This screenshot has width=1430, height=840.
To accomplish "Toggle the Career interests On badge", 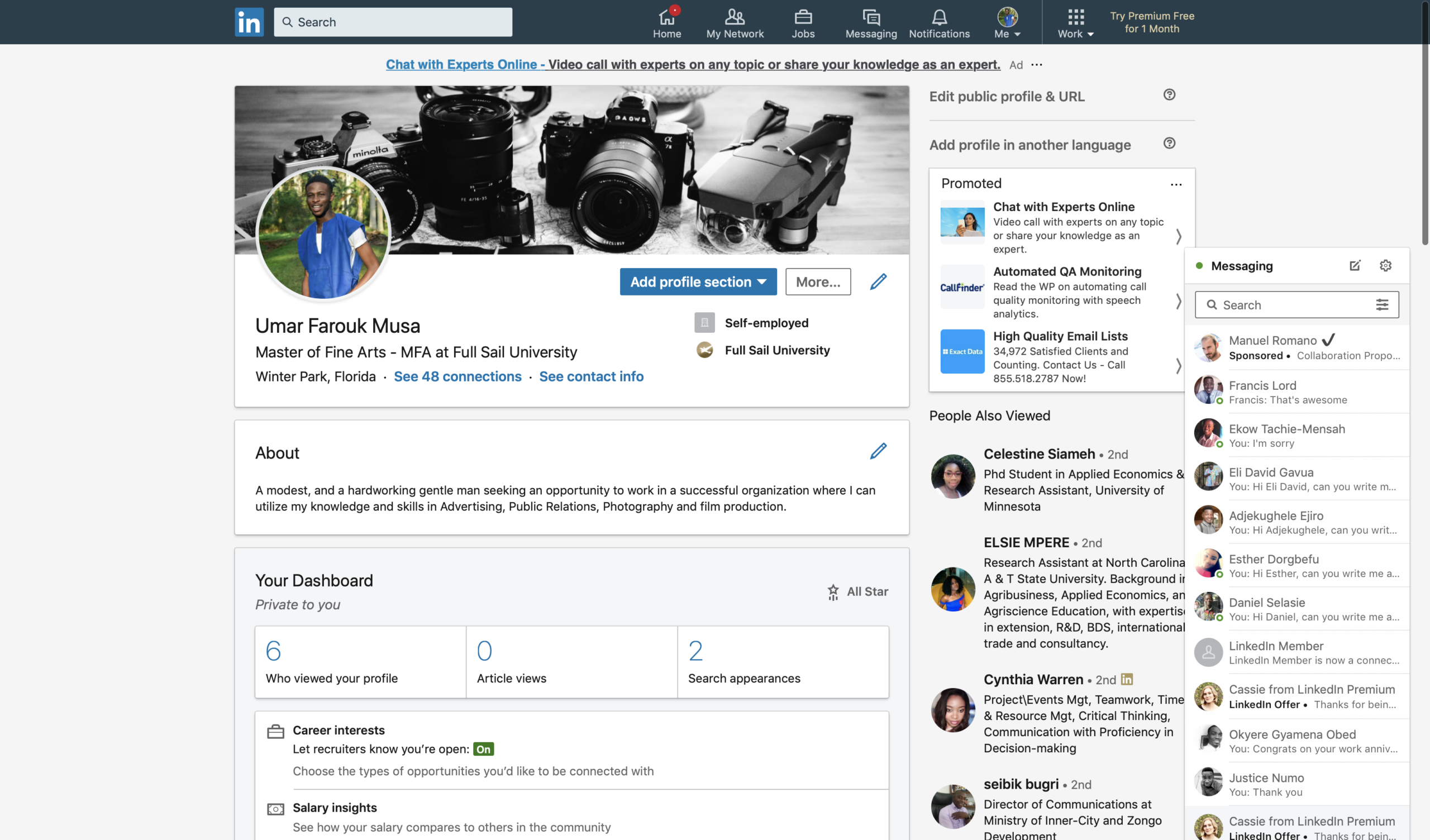I will (484, 749).
